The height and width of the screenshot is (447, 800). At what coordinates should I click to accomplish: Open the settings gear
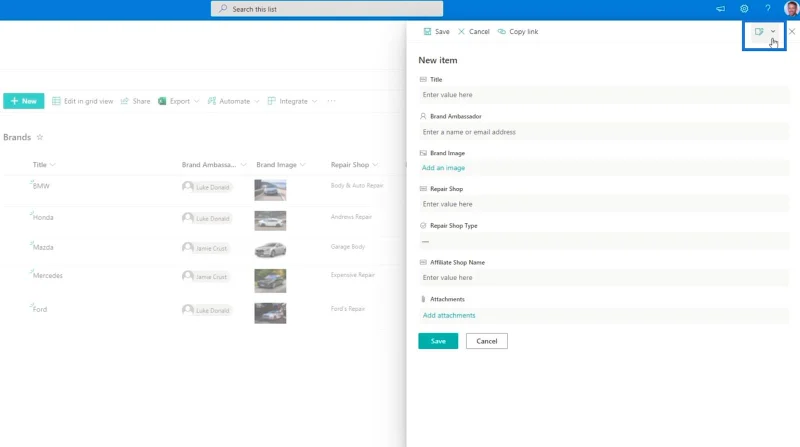click(x=744, y=9)
